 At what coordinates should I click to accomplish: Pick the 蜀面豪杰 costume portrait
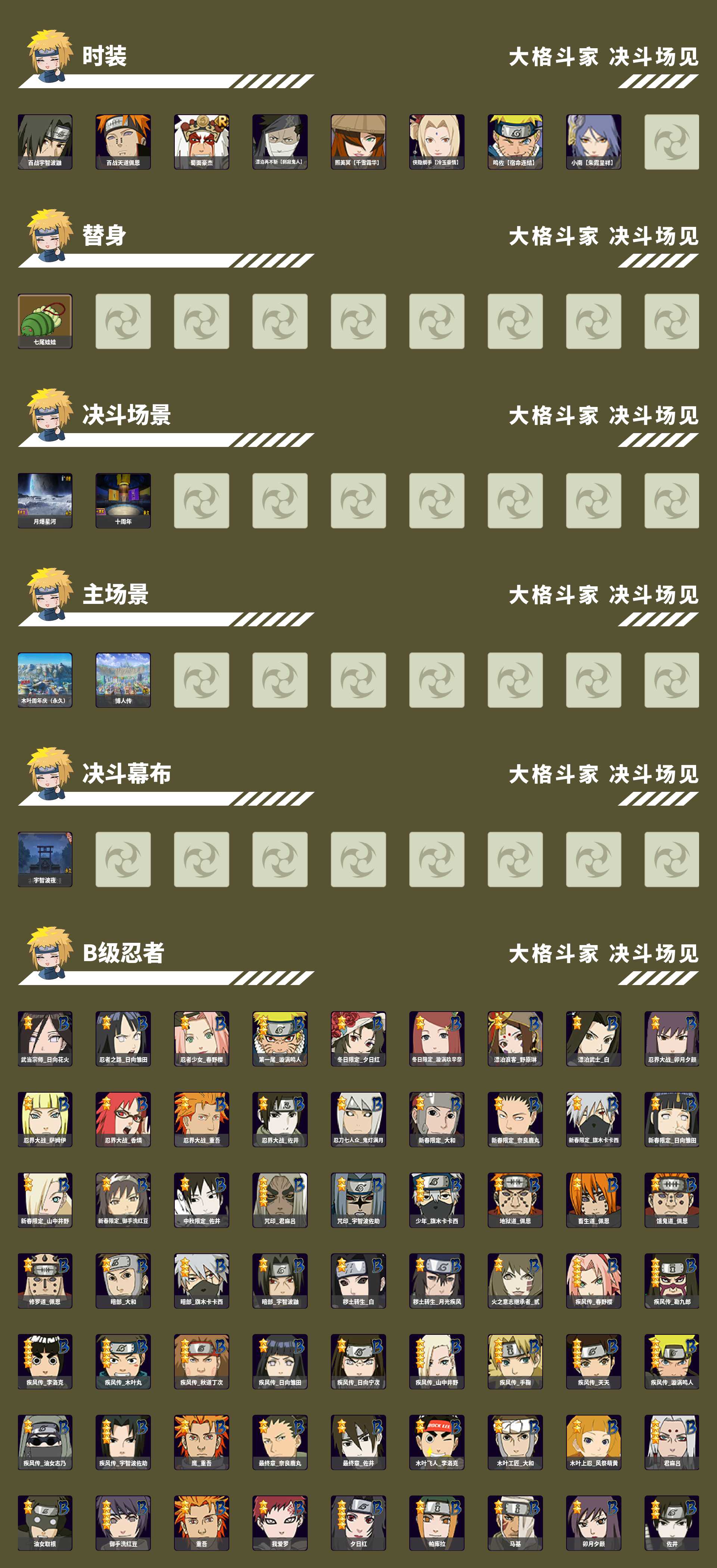tap(201, 142)
